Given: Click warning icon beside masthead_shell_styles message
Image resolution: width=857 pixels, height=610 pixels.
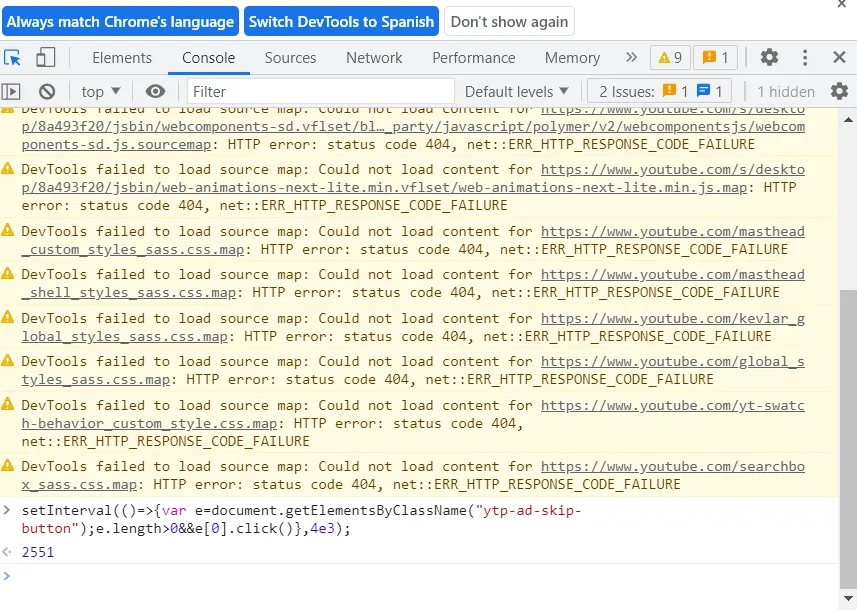Looking at the screenshot, I should click(8, 273).
